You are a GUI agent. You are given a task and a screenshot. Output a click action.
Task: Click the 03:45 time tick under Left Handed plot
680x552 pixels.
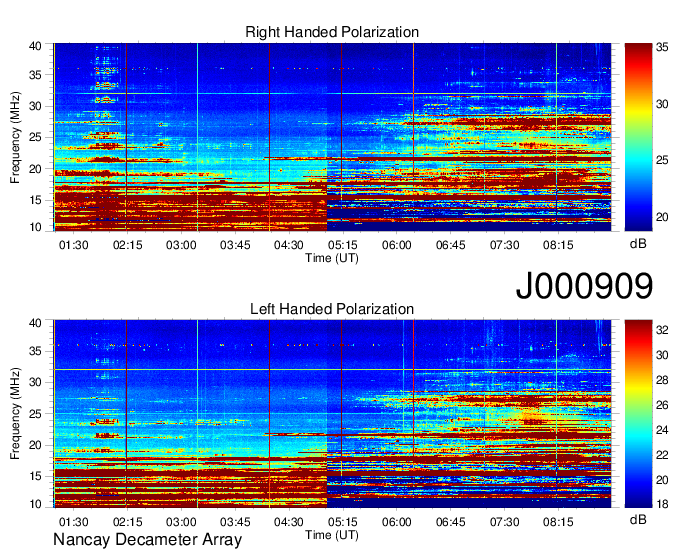[235, 522]
